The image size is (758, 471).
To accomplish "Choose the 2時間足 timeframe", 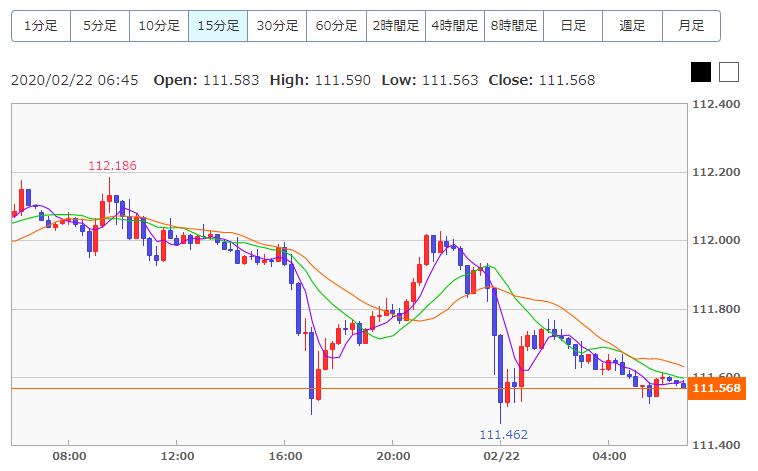I will (x=396, y=26).
